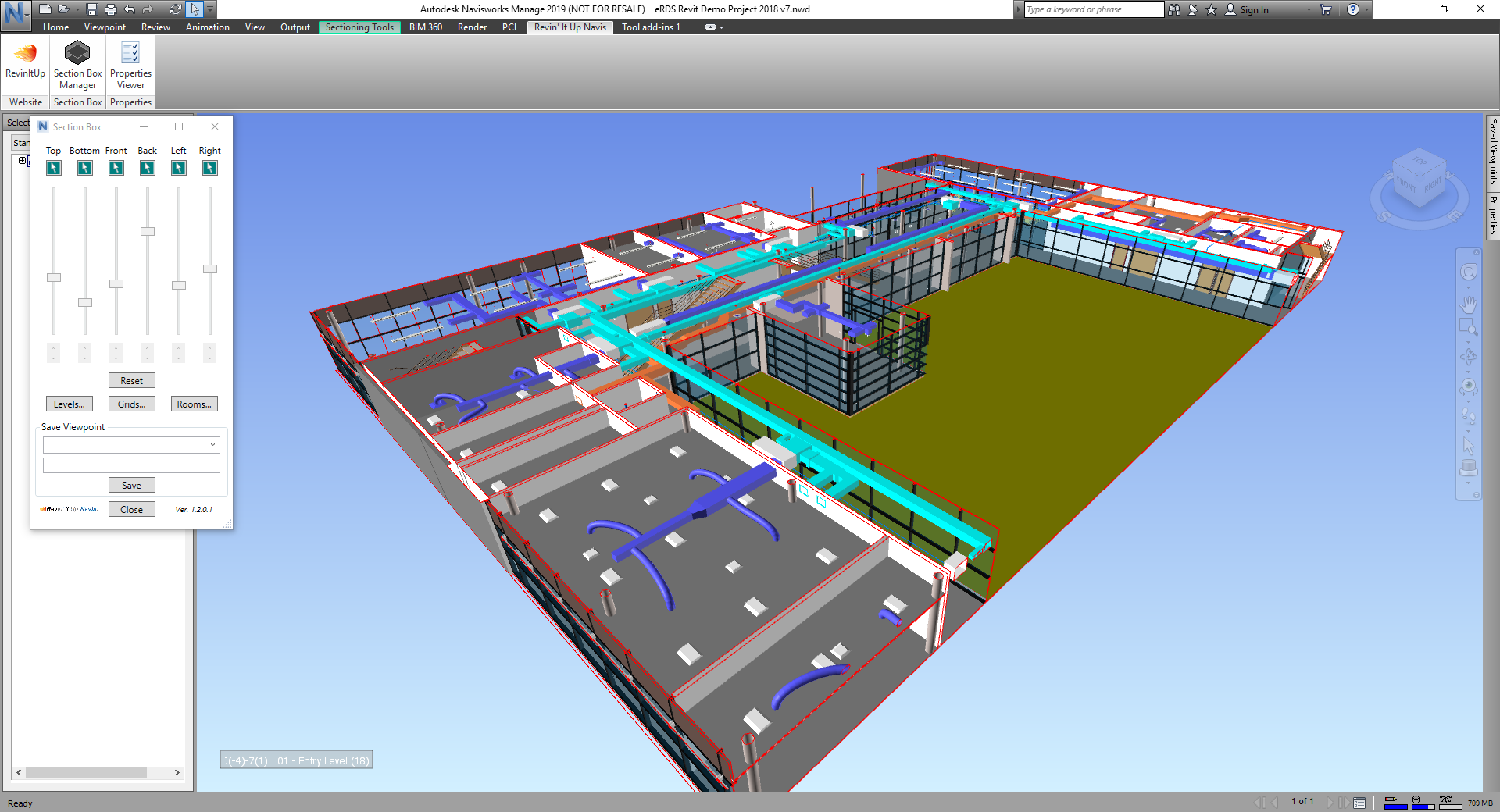Toggle the Back plane selection button
1500x812 pixels.
pyautogui.click(x=148, y=168)
